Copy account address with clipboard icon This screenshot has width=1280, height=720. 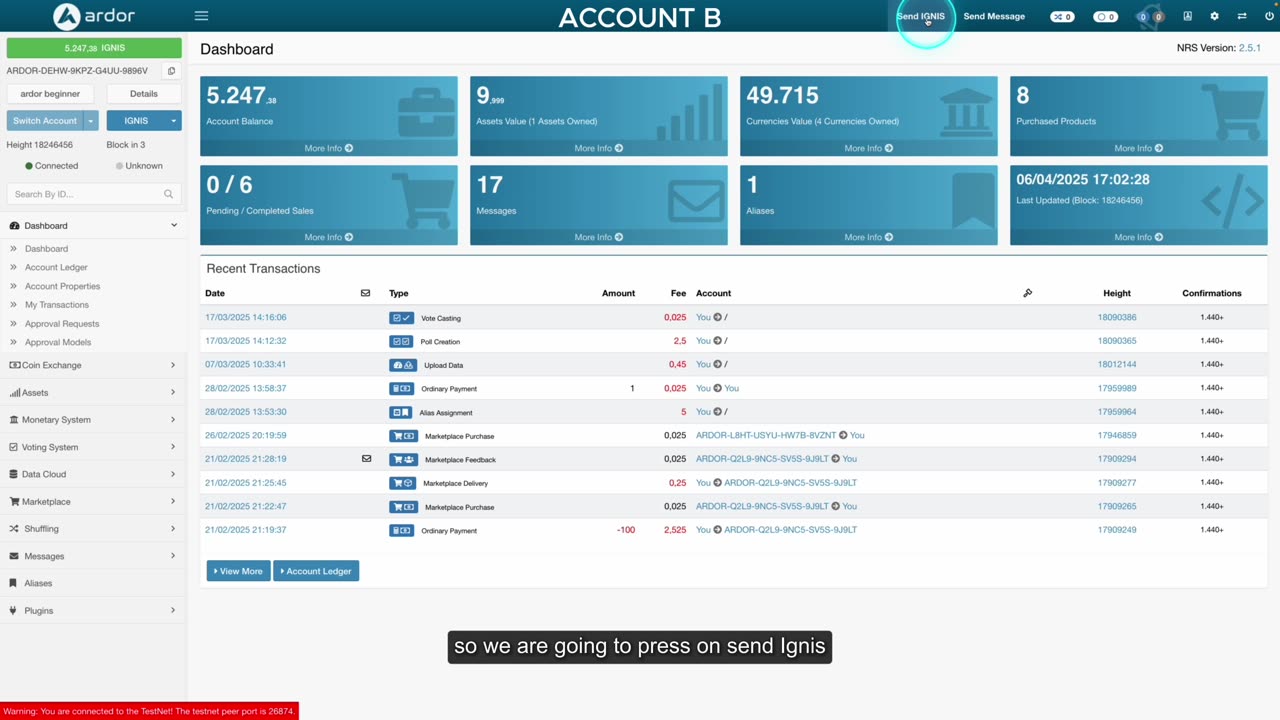click(x=171, y=71)
